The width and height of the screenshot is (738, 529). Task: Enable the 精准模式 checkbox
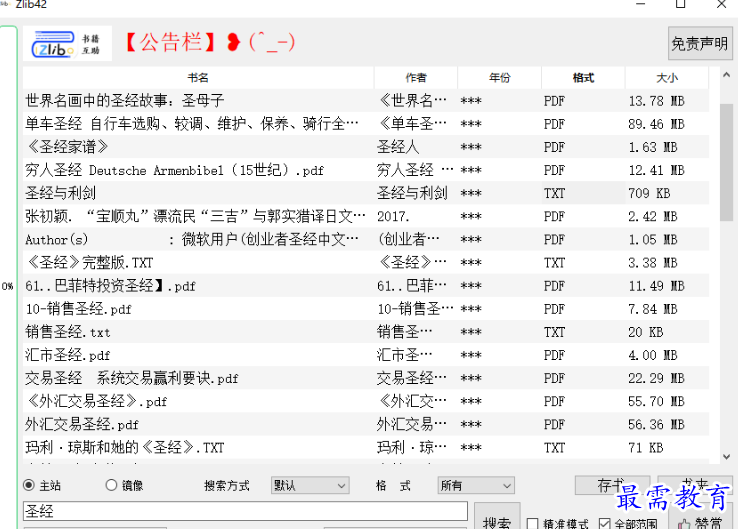(x=532, y=524)
